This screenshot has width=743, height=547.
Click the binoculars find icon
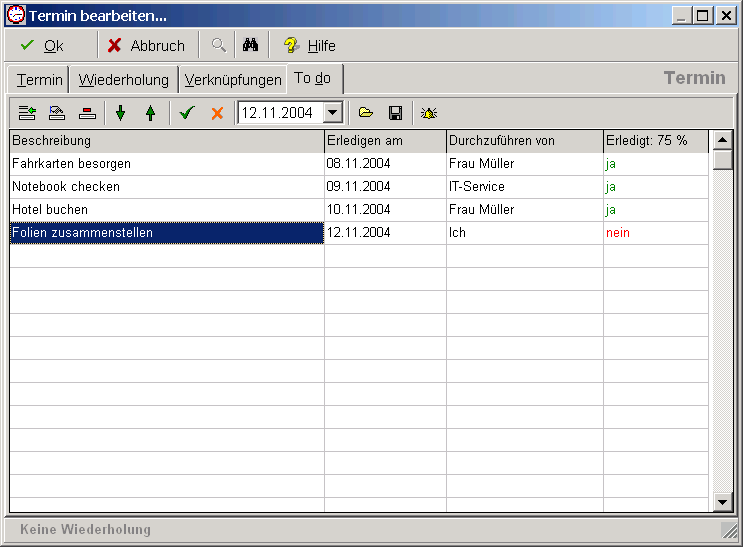tap(250, 45)
